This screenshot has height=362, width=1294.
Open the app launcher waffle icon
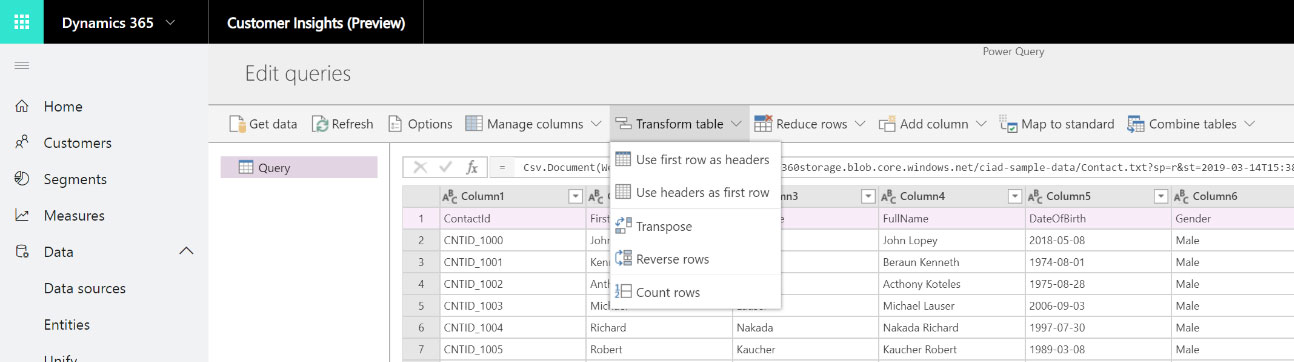click(22, 22)
